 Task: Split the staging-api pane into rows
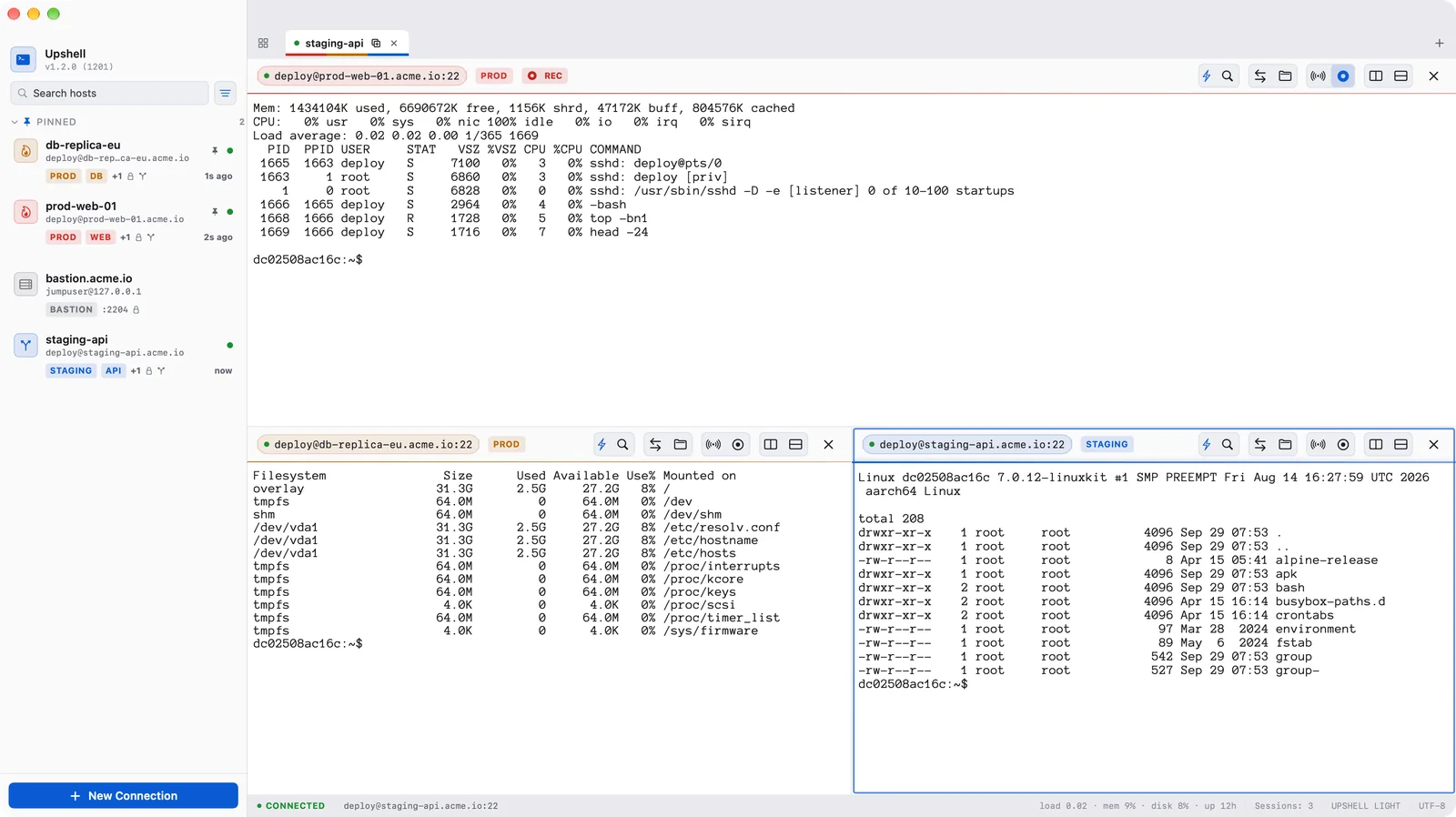point(1401,445)
